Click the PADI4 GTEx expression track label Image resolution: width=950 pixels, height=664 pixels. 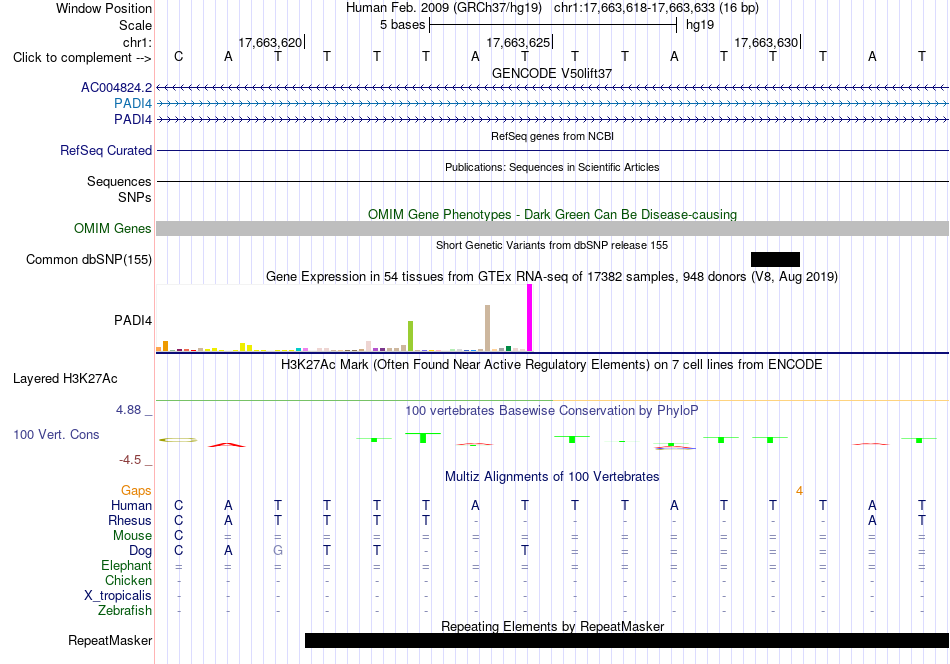click(x=133, y=320)
